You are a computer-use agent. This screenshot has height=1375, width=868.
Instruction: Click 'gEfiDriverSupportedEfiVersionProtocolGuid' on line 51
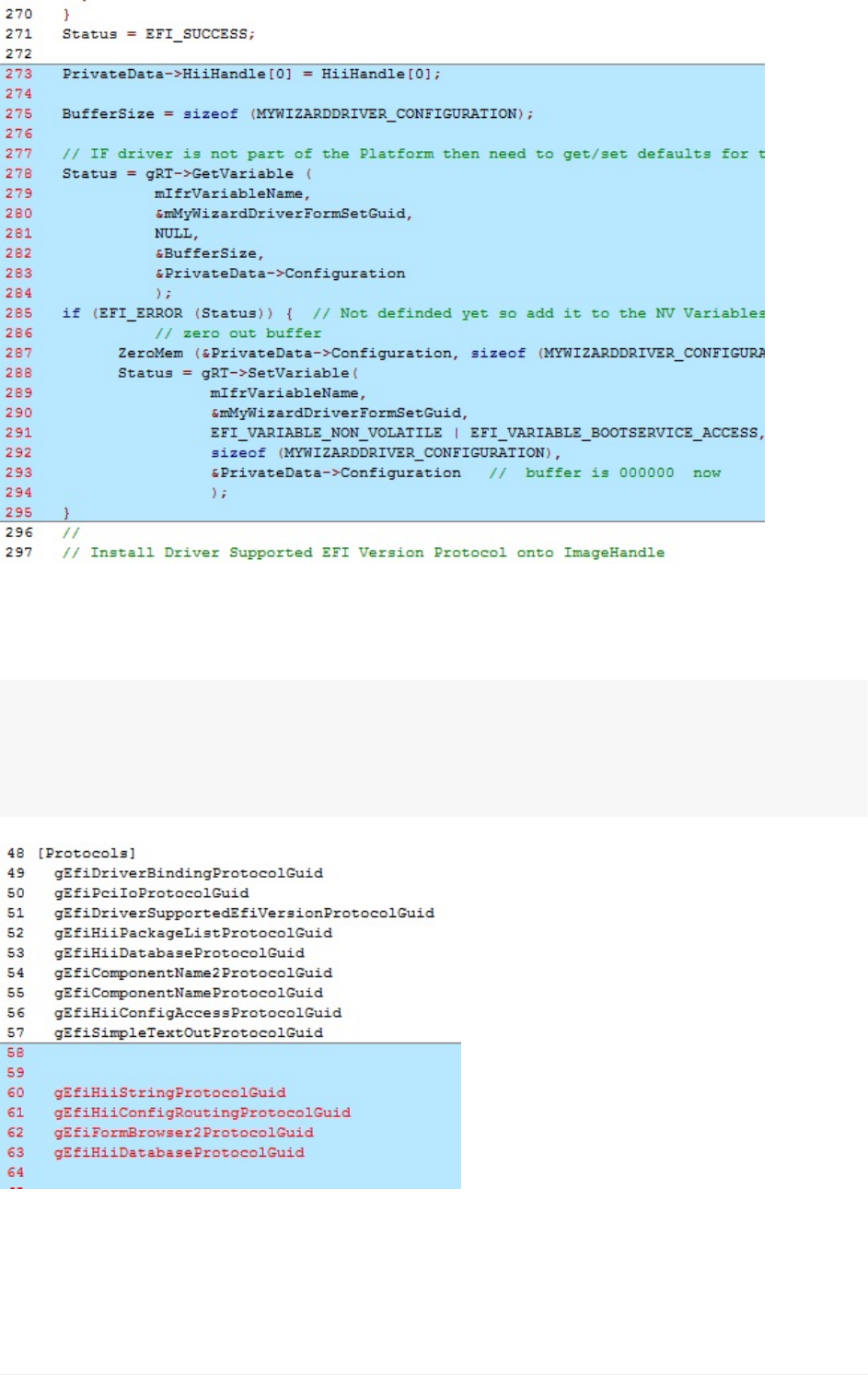244,914
